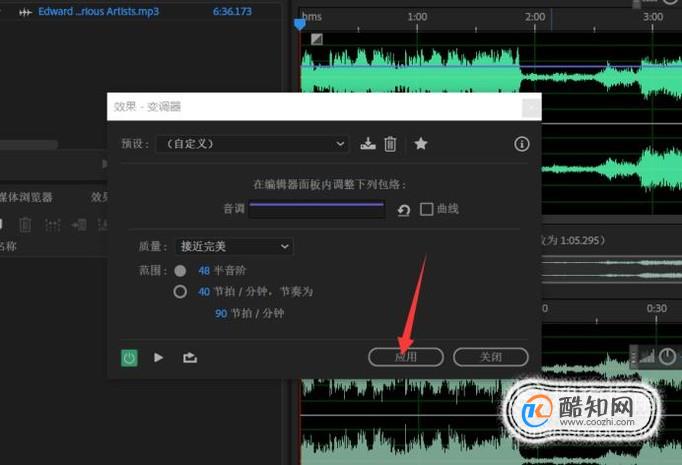Edit the 48 semitones range value
682x465 pixels.
(x=204, y=271)
